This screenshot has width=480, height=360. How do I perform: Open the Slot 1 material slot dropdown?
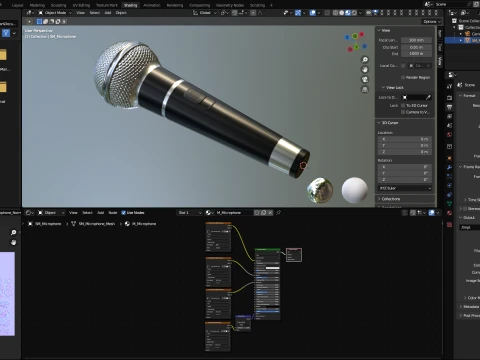click(189, 212)
